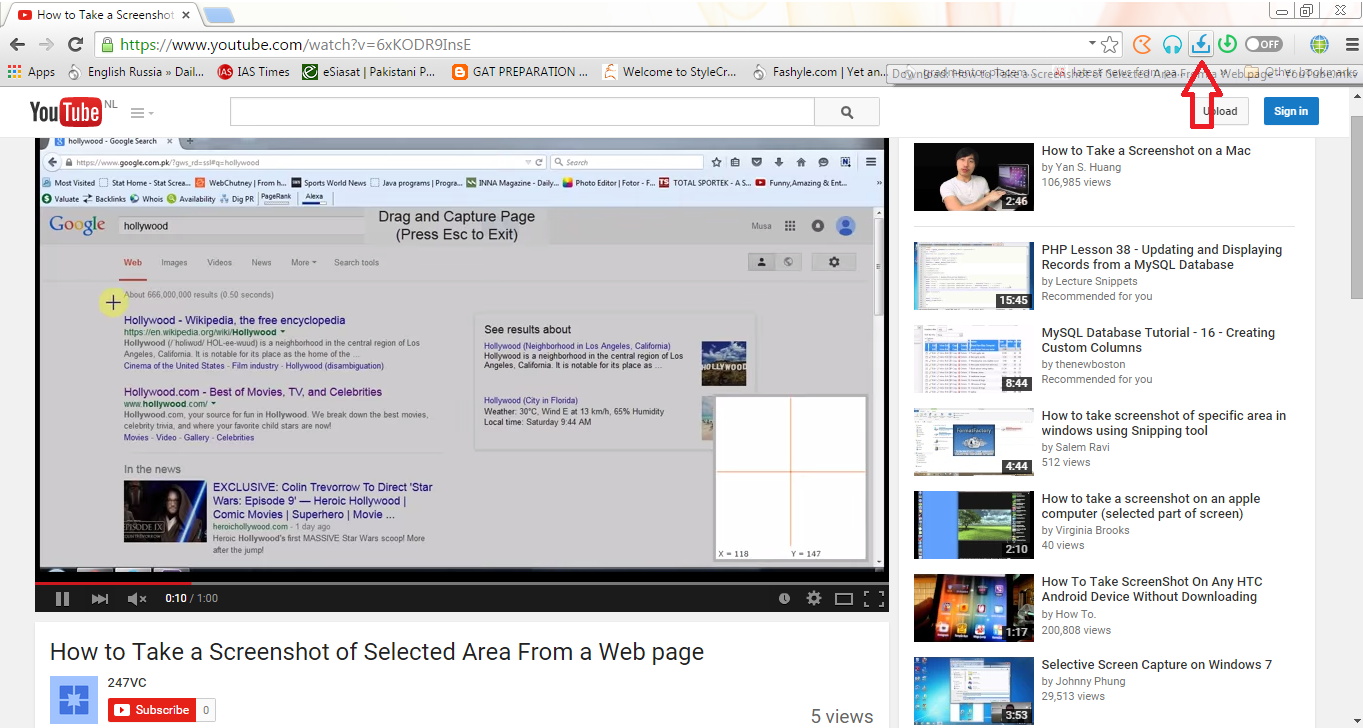This screenshot has height=728, width=1363.
Task: Open 'screenshot on an apple computer' video title
Action: (1151, 506)
